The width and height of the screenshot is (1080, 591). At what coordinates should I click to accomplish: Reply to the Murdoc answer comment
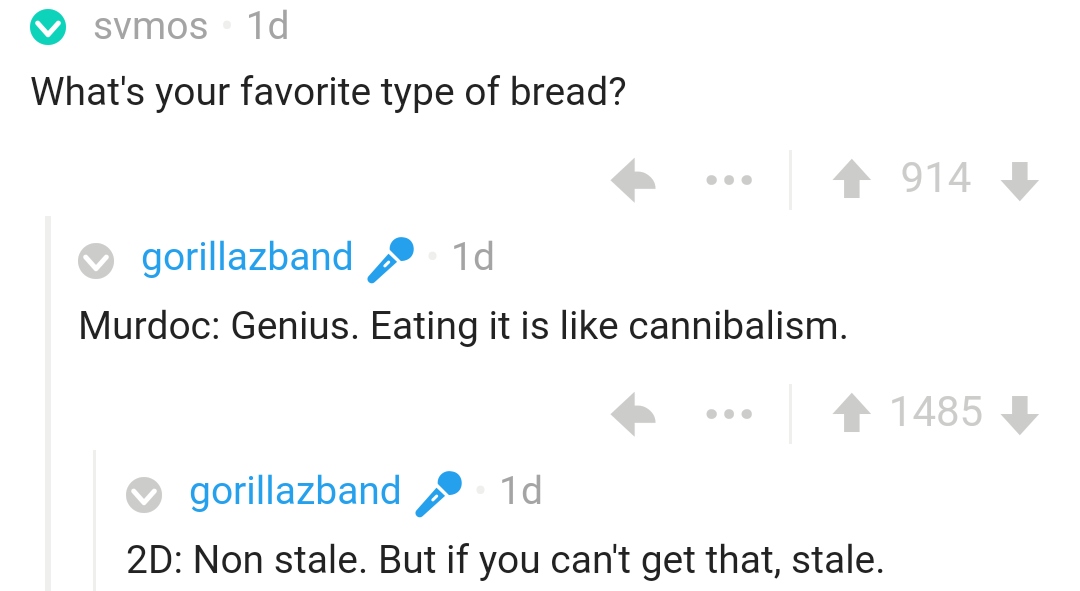[633, 413]
